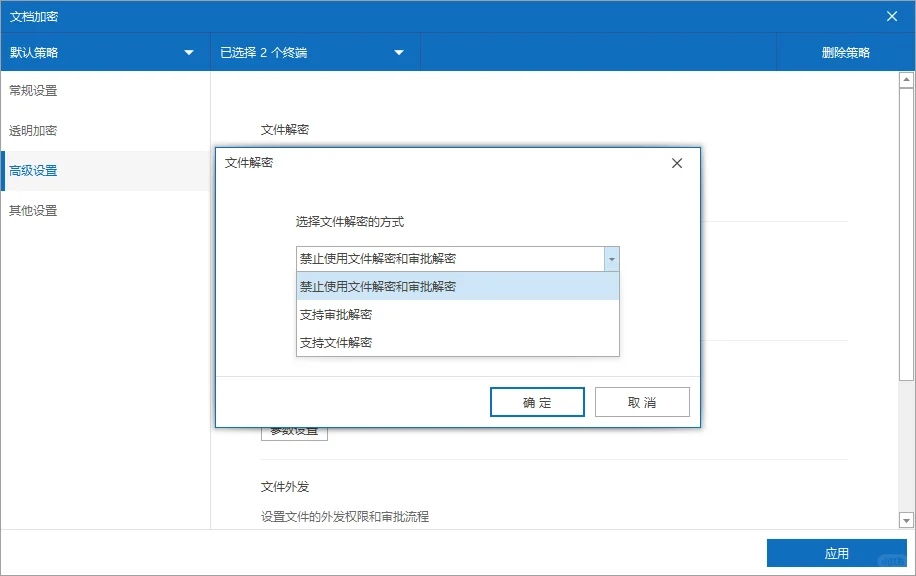Cancel via the 取消 button
Screen dimensions: 916x576
(x=642, y=401)
